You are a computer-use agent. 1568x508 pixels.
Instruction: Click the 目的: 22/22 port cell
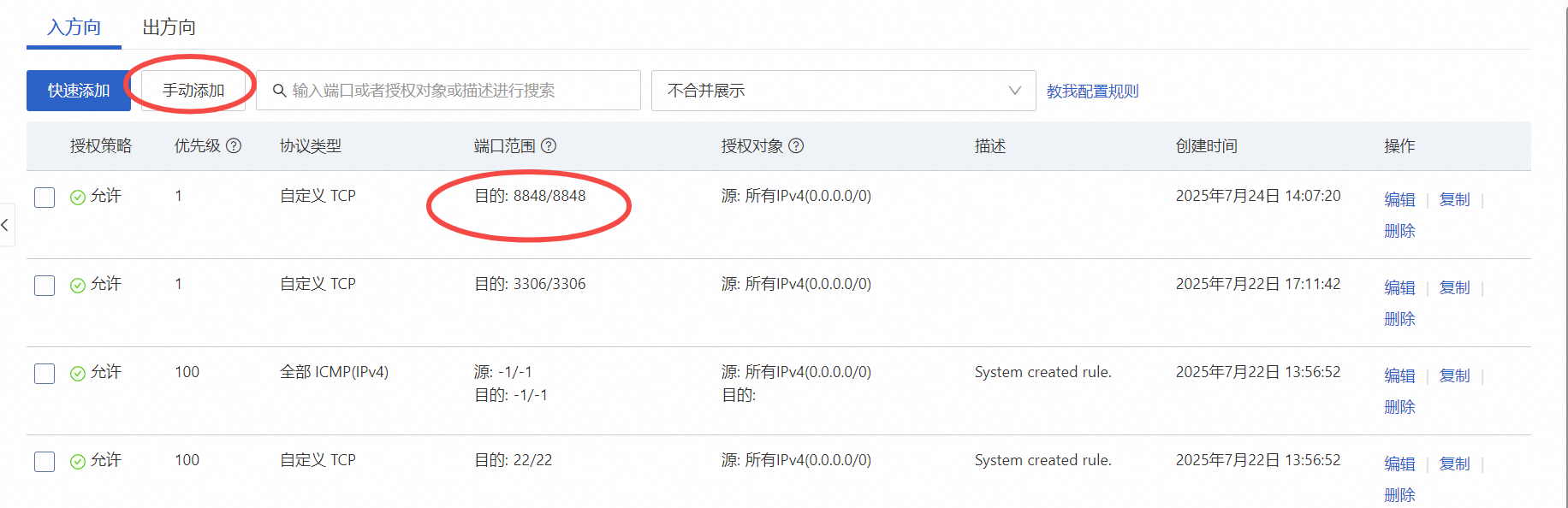coord(514,460)
